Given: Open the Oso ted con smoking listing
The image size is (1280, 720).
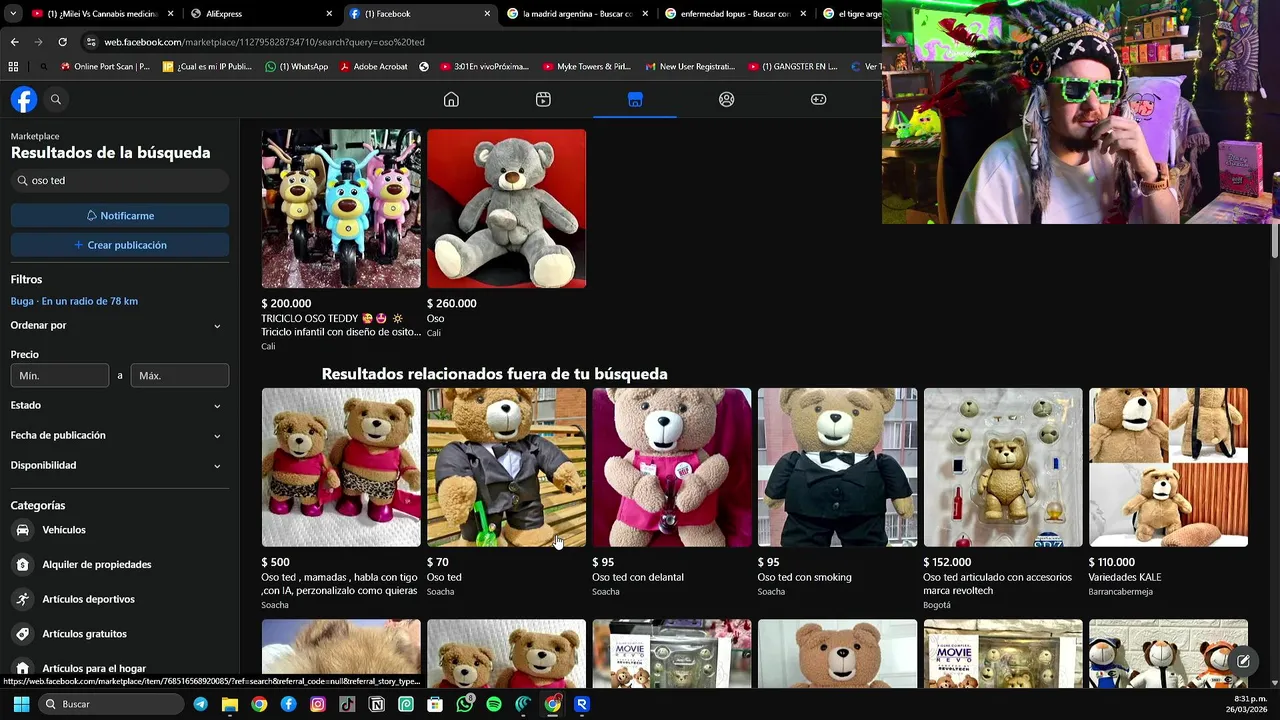Looking at the screenshot, I should pyautogui.click(x=837, y=467).
